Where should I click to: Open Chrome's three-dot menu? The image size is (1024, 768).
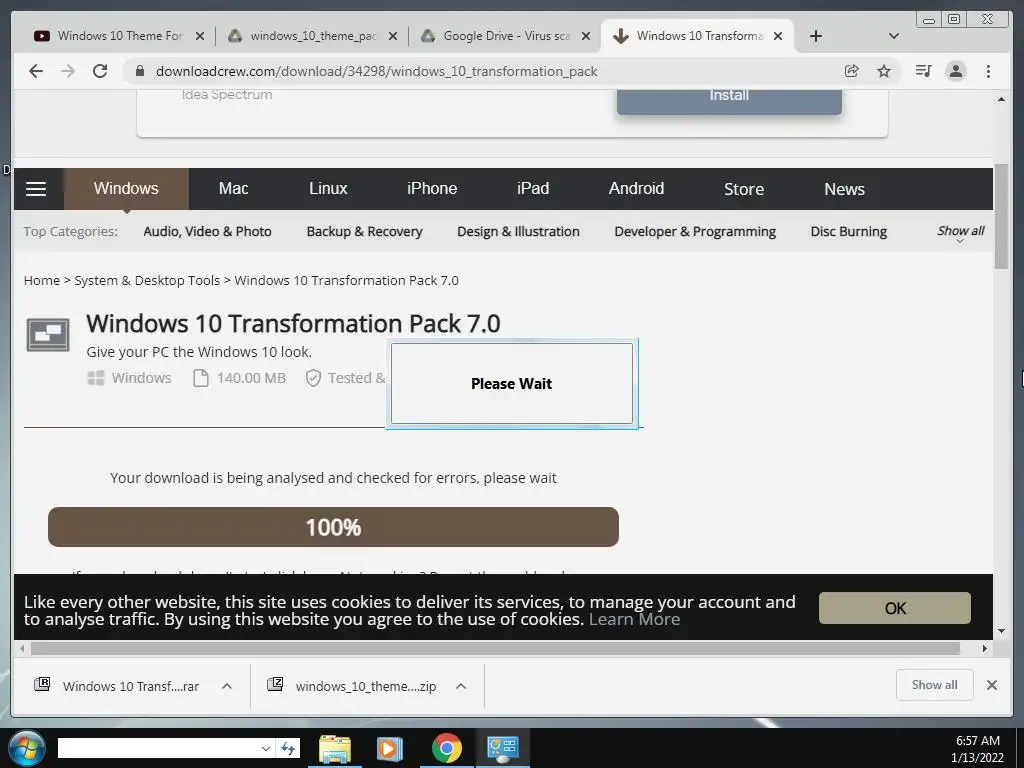[988, 71]
